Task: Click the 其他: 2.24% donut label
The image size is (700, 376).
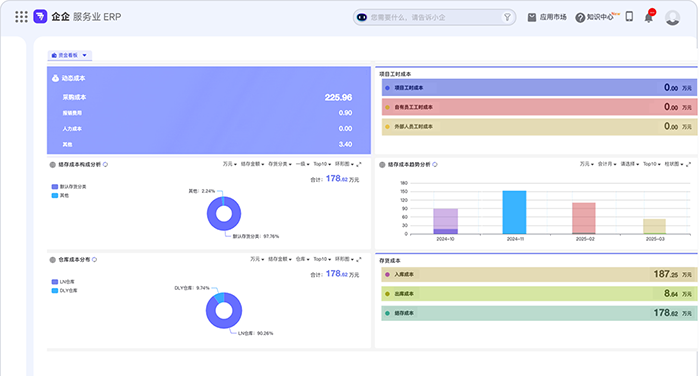Action: pyautogui.click(x=201, y=191)
